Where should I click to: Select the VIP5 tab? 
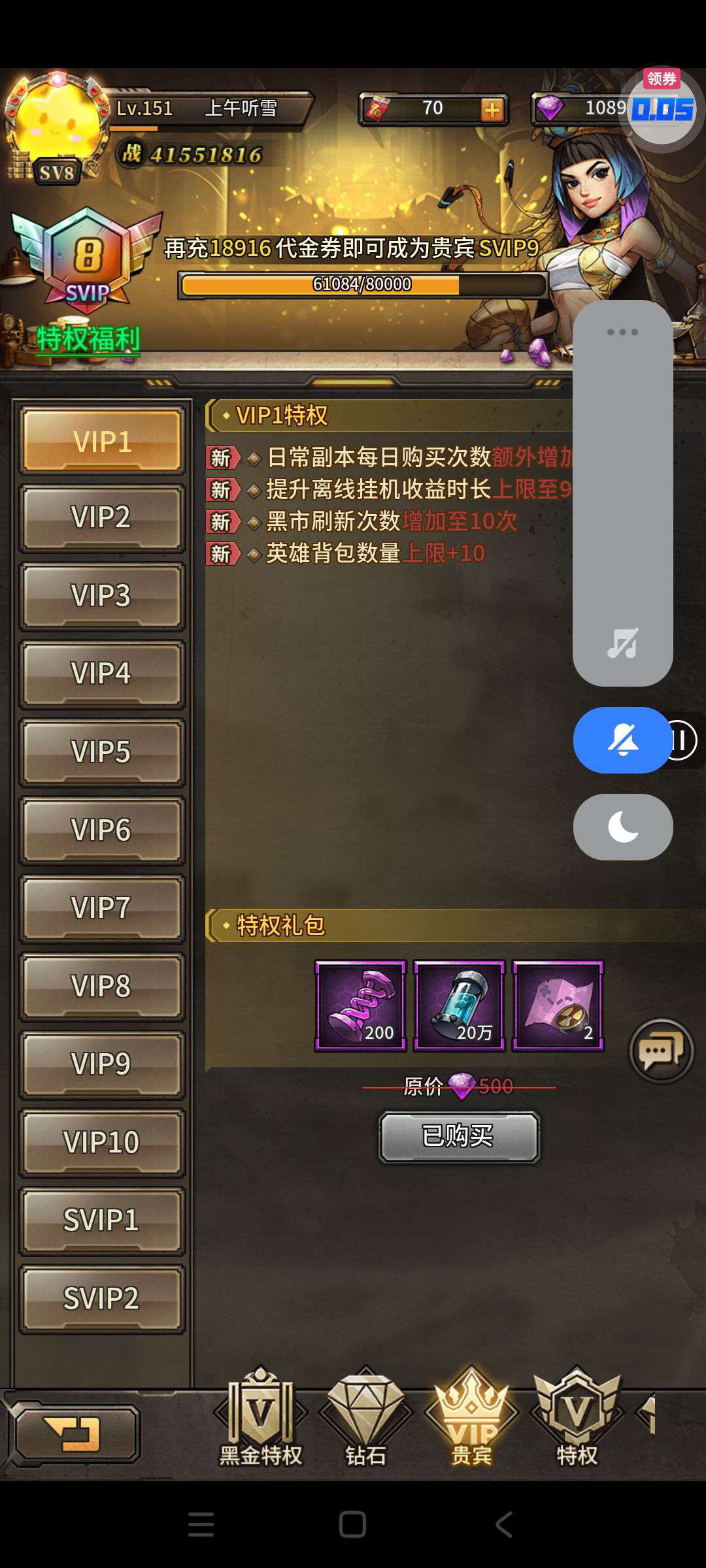click(x=102, y=752)
